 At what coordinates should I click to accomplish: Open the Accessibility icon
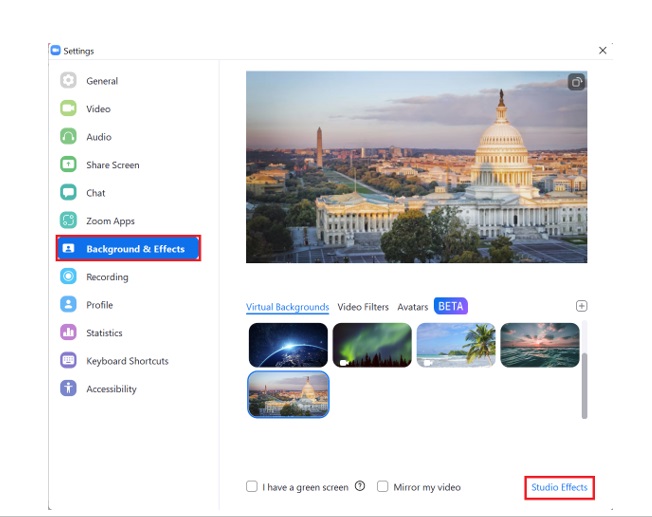(68, 389)
